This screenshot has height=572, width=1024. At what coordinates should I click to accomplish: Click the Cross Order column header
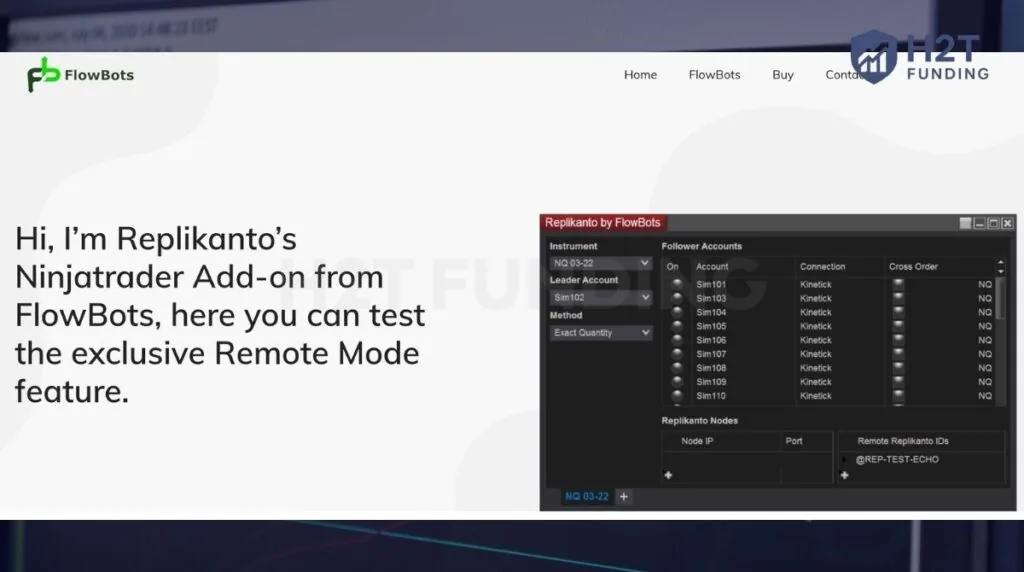[913, 266]
